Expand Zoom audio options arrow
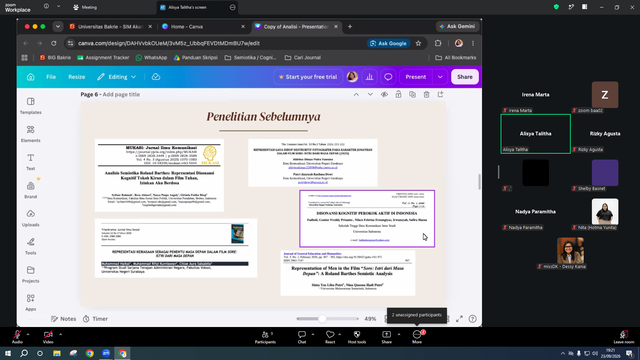The image size is (640, 360). point(28,334)
